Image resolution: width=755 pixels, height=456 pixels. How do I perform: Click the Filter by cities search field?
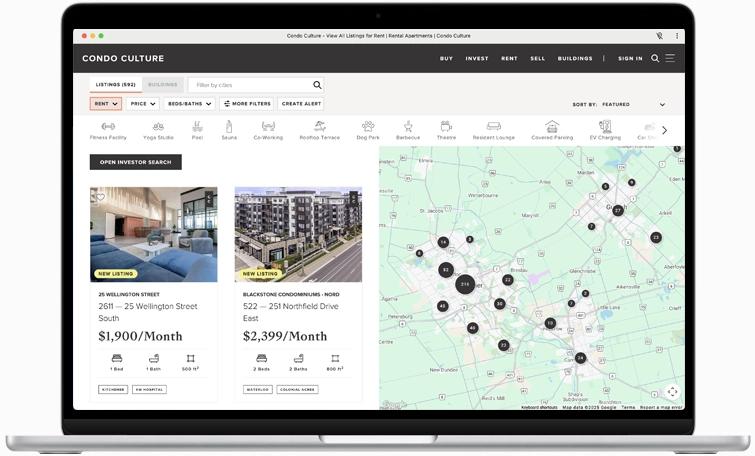pos(250,85)
